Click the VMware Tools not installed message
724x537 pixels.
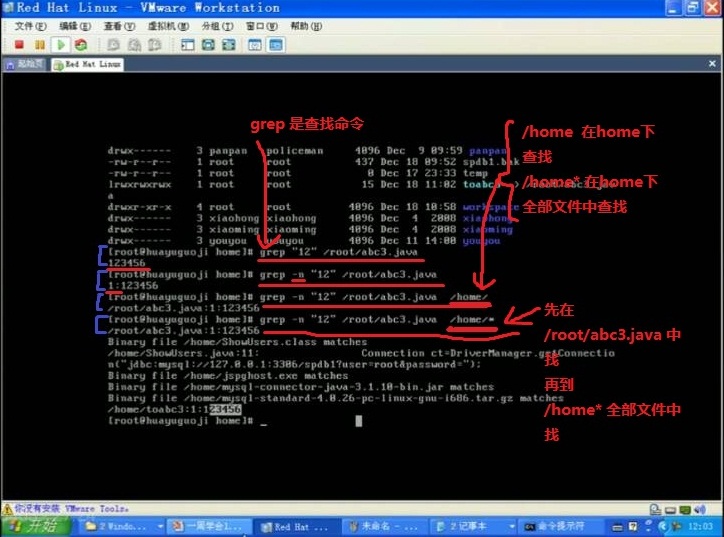[72, 509]
